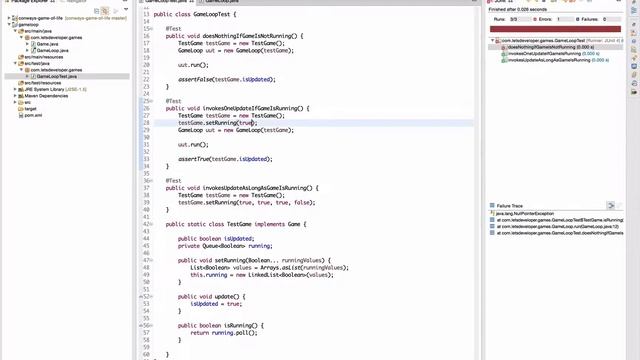Click the testGame.setRunning(true, true, true, false) line
This screenshot has width=640, height=360.
point(247,202)
